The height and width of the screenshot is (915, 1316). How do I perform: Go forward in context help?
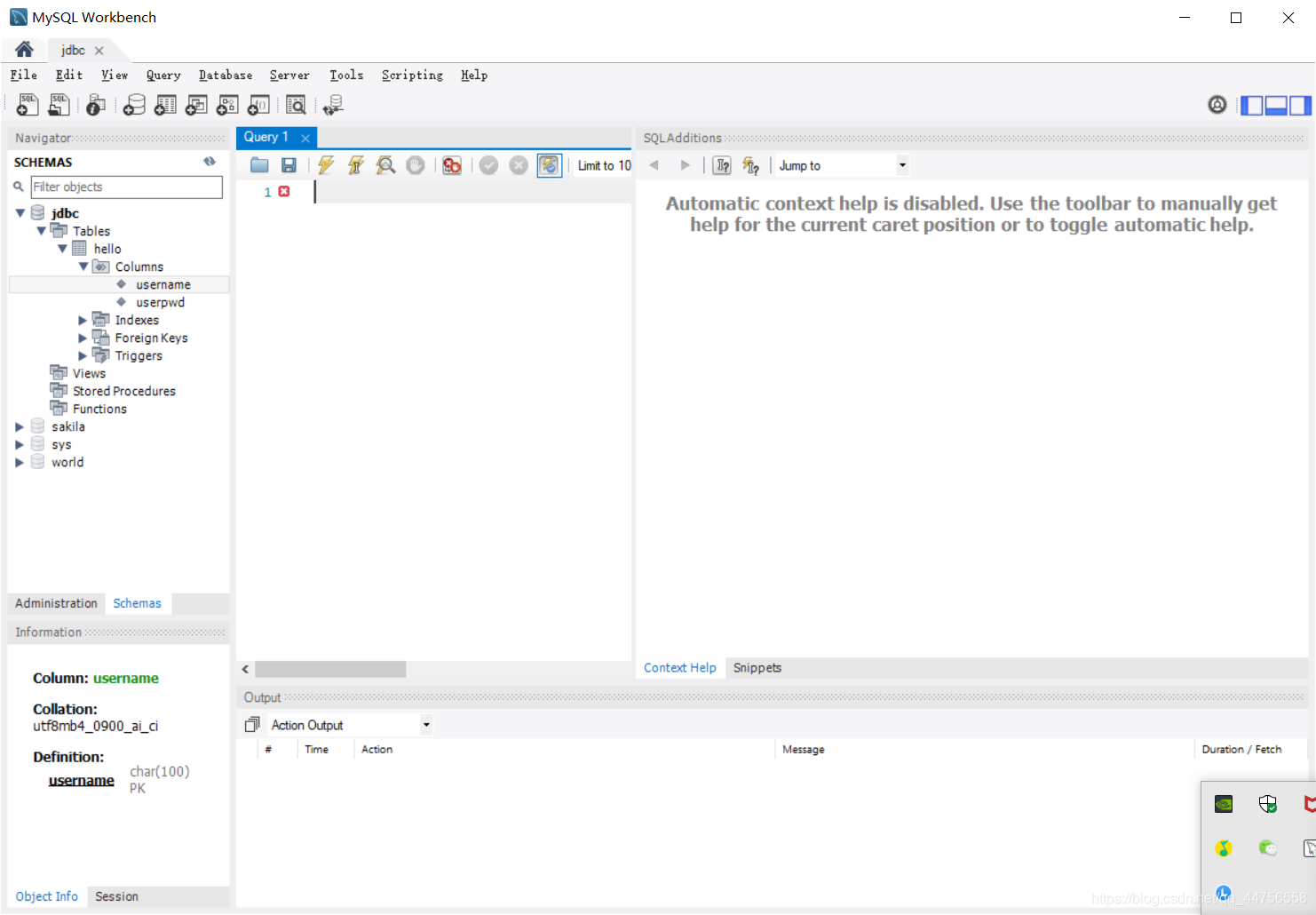[x=685, y=165]
